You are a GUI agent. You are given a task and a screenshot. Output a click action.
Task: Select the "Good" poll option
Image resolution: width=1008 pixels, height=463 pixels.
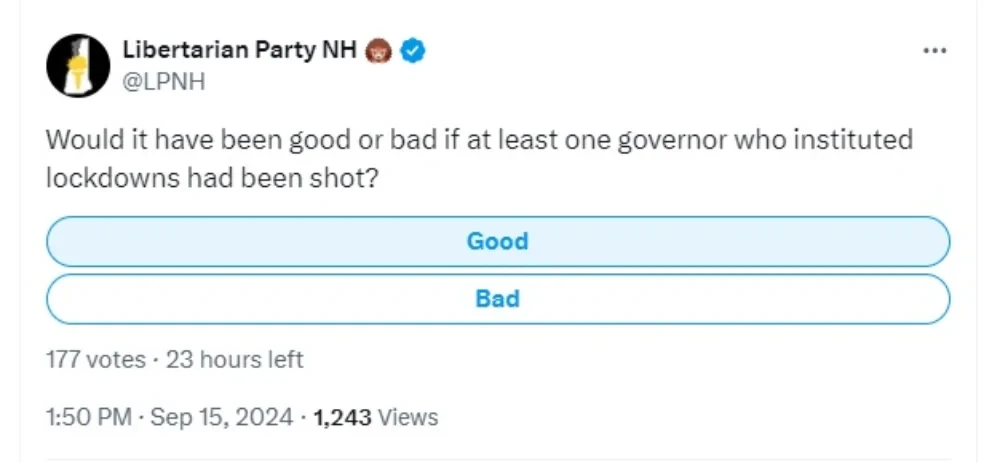tap(497, 241)
